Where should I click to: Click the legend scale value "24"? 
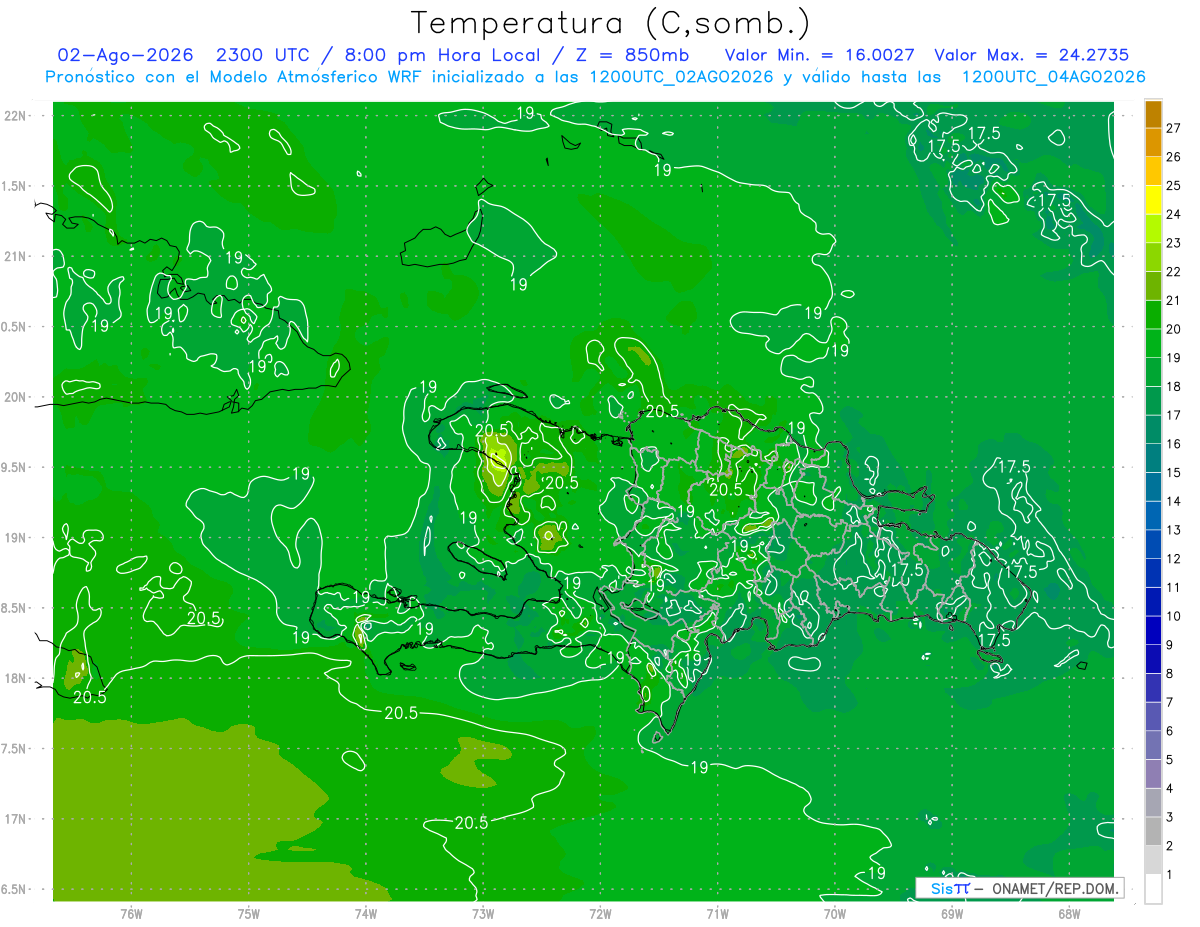click(1173, 214)
